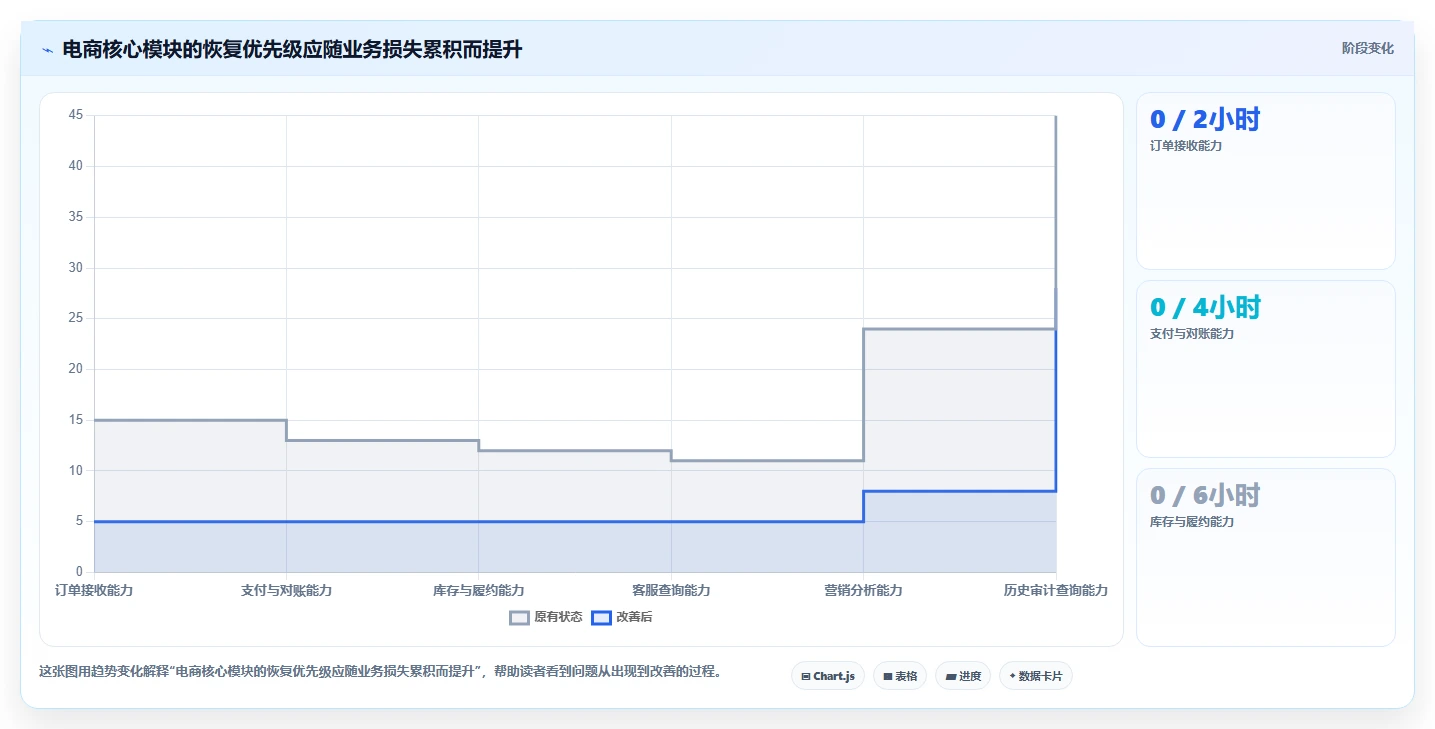
Task: Click the y-axis value 5
Action: [79, 521]
